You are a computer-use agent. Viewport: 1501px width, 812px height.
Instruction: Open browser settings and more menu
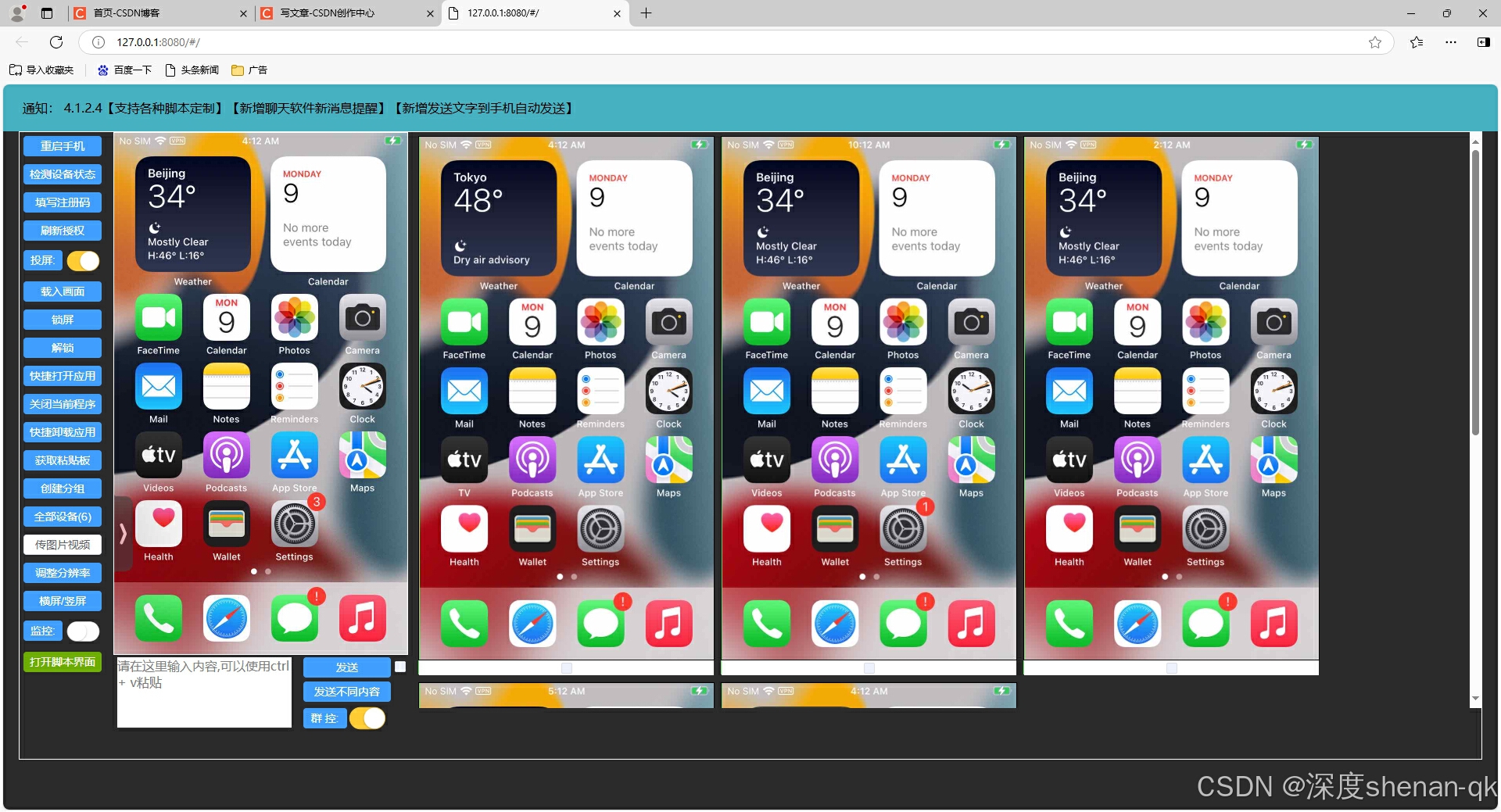click(1451, 42)
